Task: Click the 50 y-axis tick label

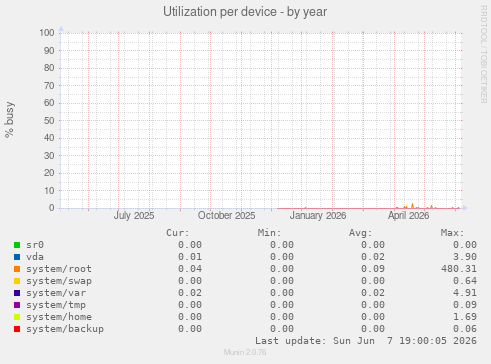Action: [x=49, y=121]
